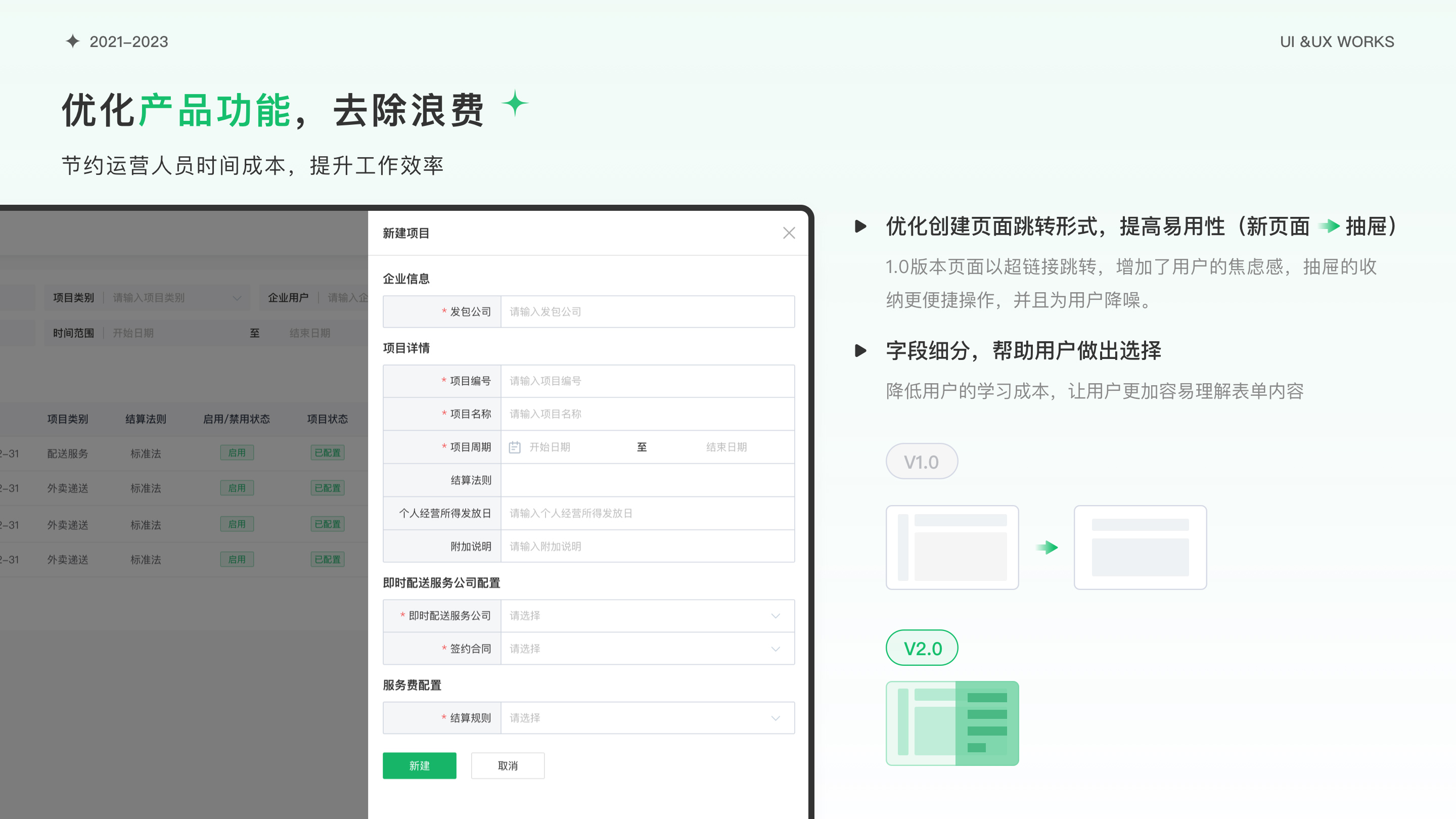Open the 签约合同 dropdown

(647, 648)
